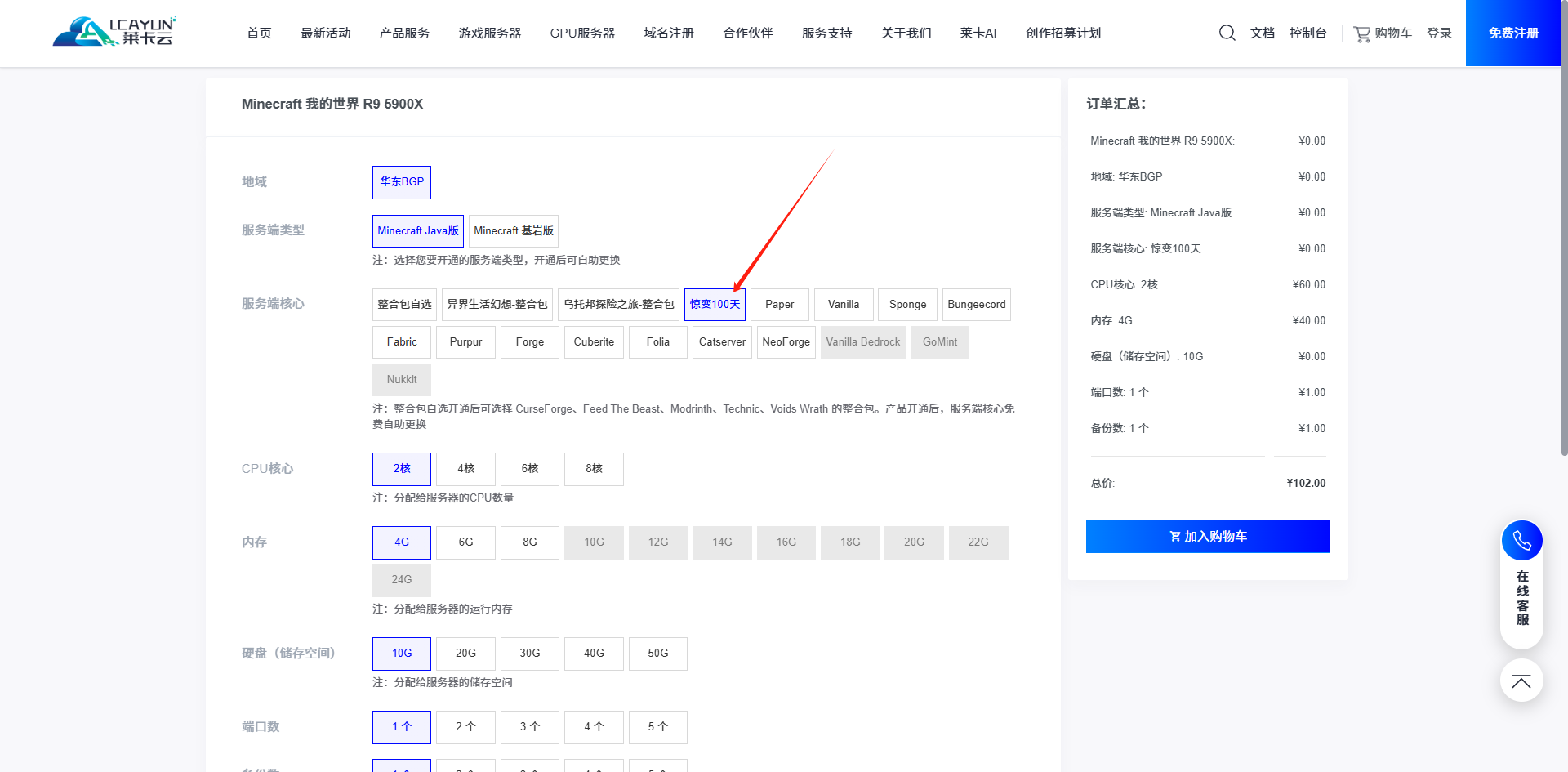Click the LCAYUN 莱卡云 logo

pyautogui.click(x=114, y=32)
